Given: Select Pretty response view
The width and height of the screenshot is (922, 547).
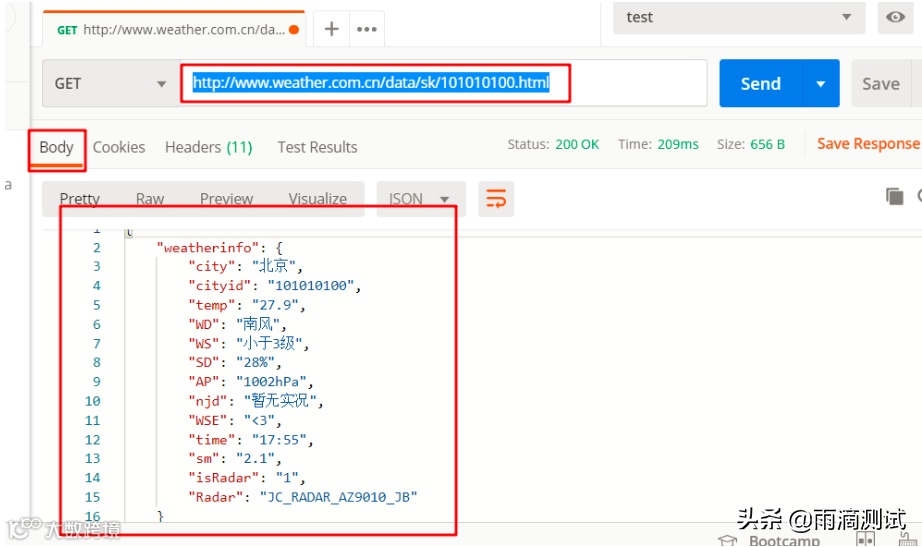Looking at the screenshot, I should coord(79,199).
